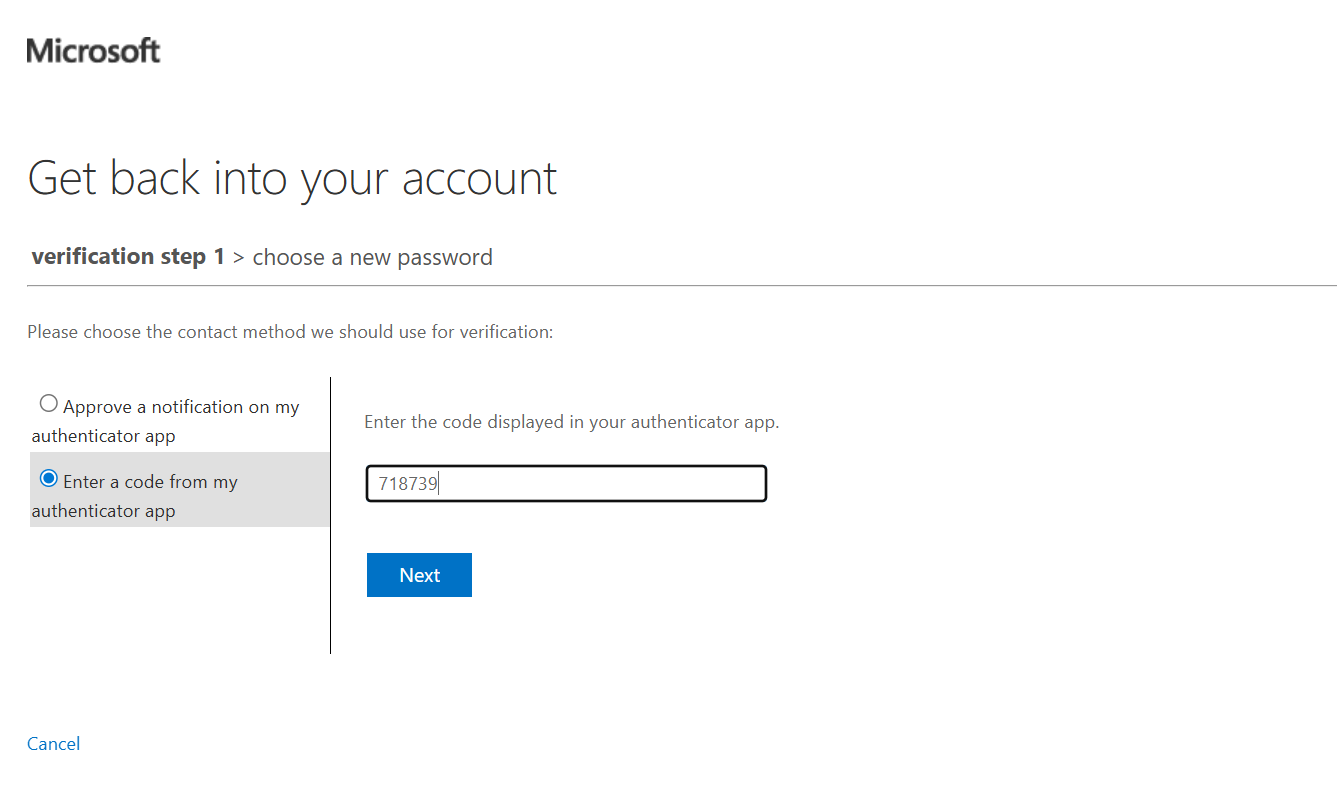
Task: Click the Microsoft logo
Action: point(93,50)
